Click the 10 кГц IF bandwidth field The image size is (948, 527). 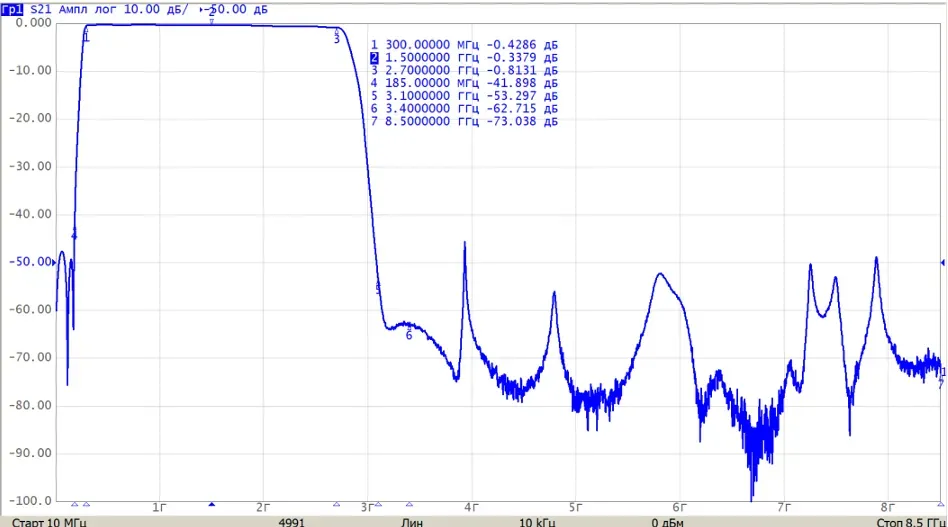(x=537, y=522)
